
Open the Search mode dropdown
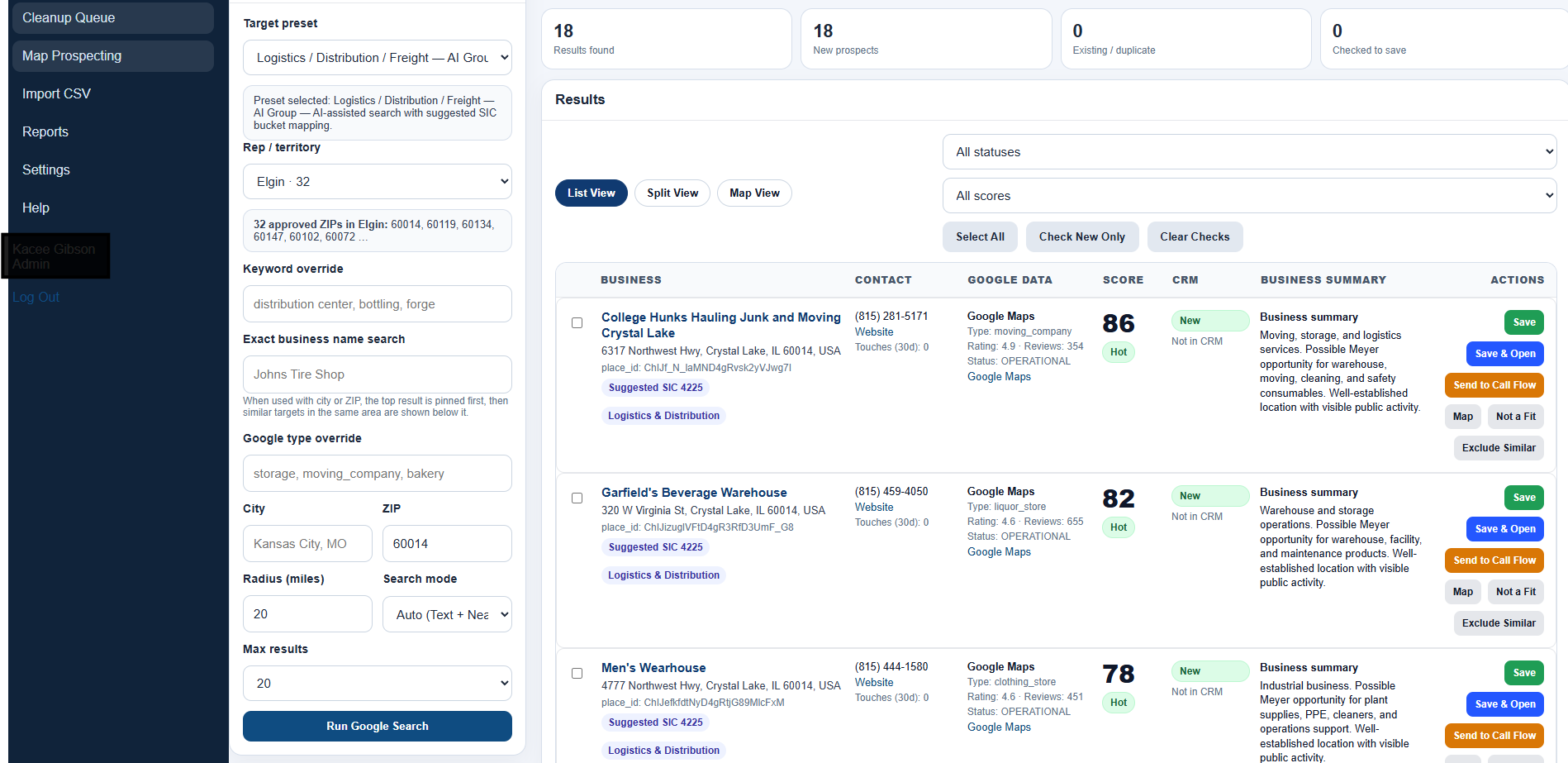click(447, 615)
